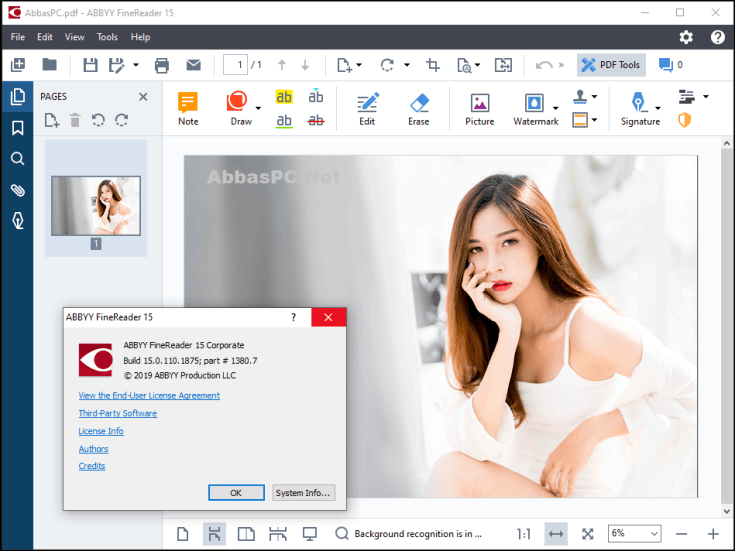Image resolution: width=735 pixels, height=551 pixels.
Task: Expand the Draw tool shapes dropdown
Action: pos(258,108)
